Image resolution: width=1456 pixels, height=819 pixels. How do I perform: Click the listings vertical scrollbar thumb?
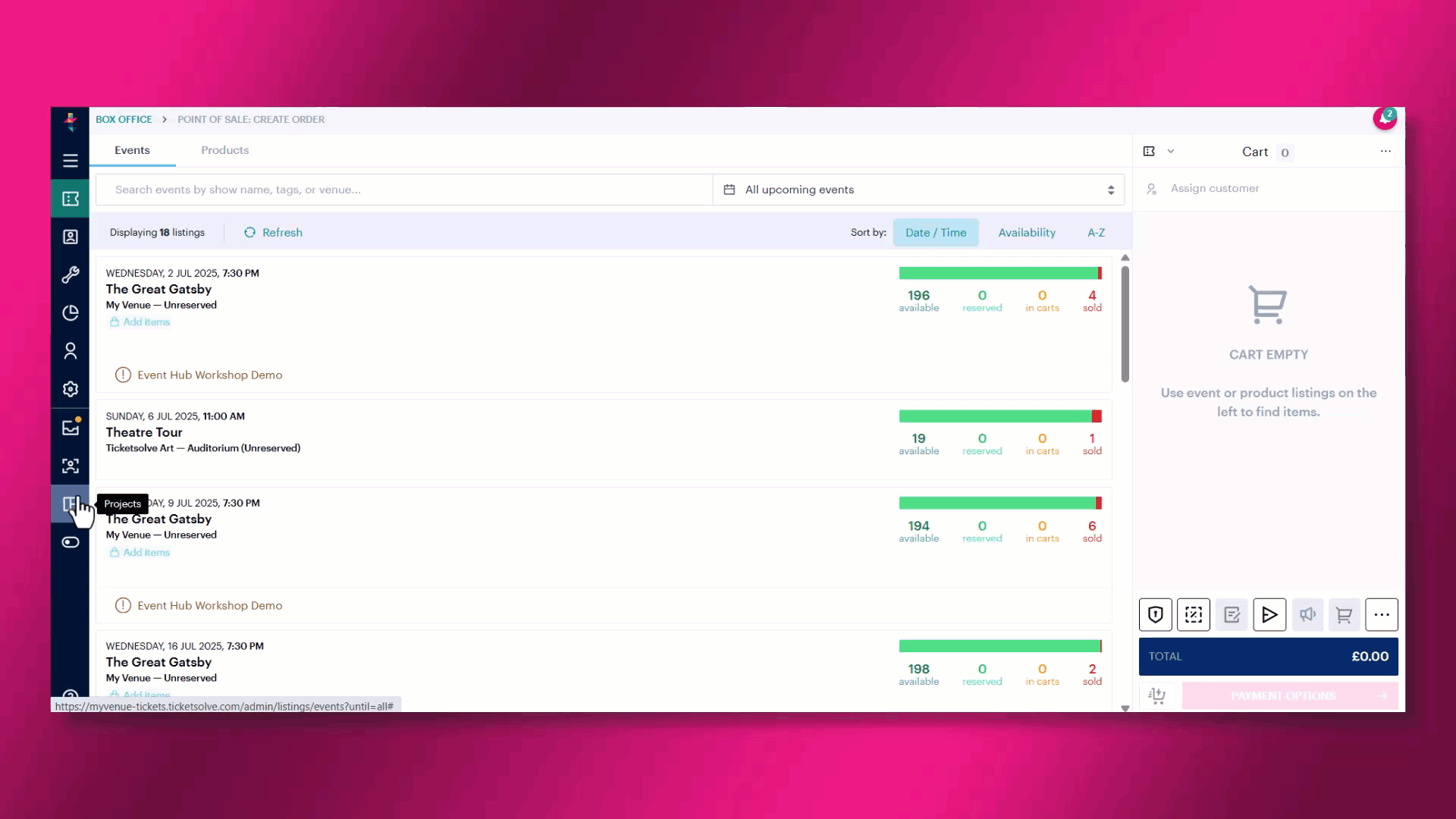[x=1125, y=324]
